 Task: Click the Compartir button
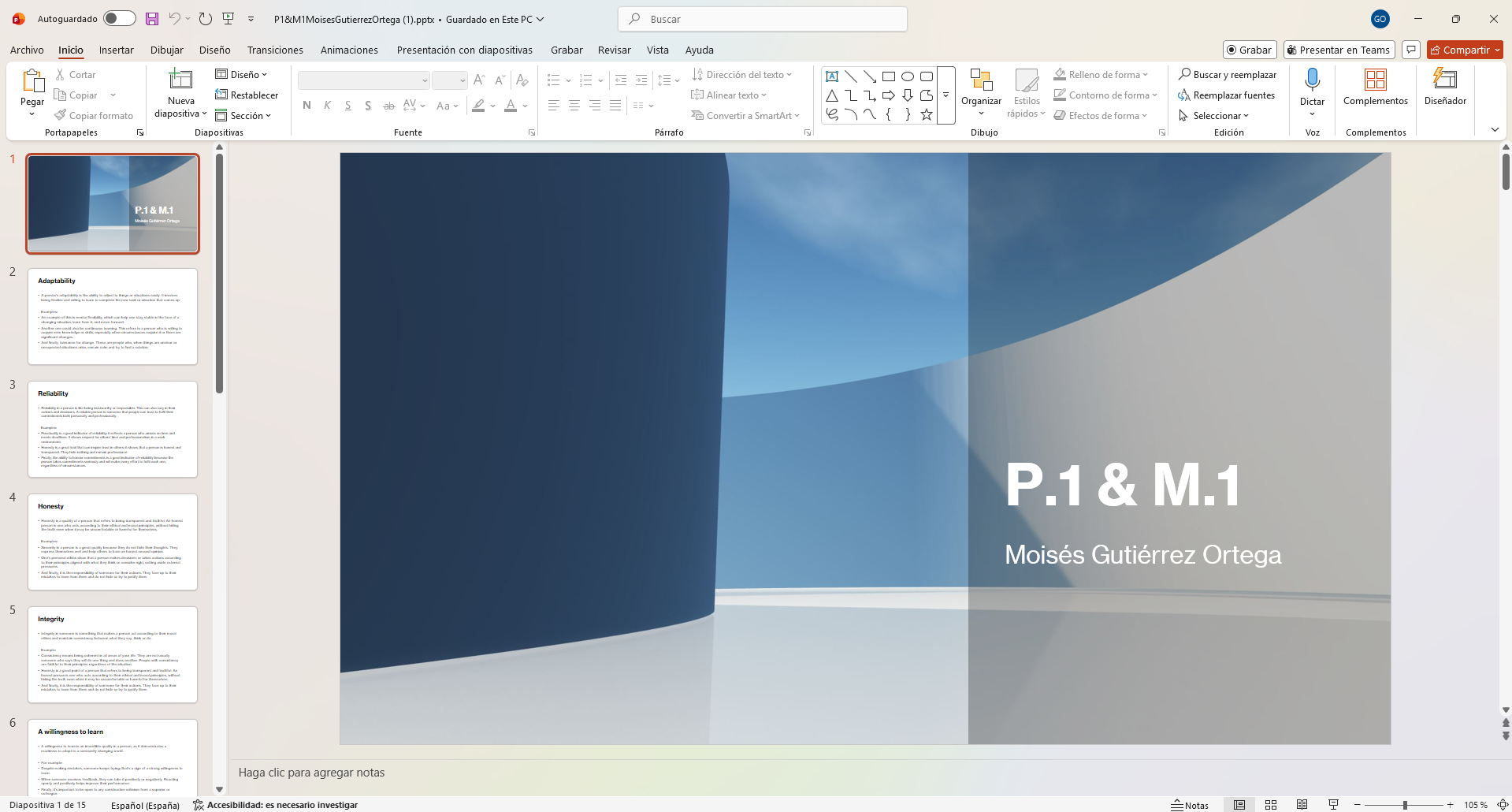[1465, 50]
